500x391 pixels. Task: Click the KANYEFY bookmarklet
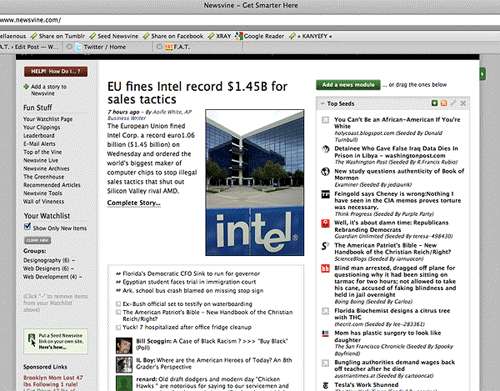pyautogui.click(x=310, y=36)
